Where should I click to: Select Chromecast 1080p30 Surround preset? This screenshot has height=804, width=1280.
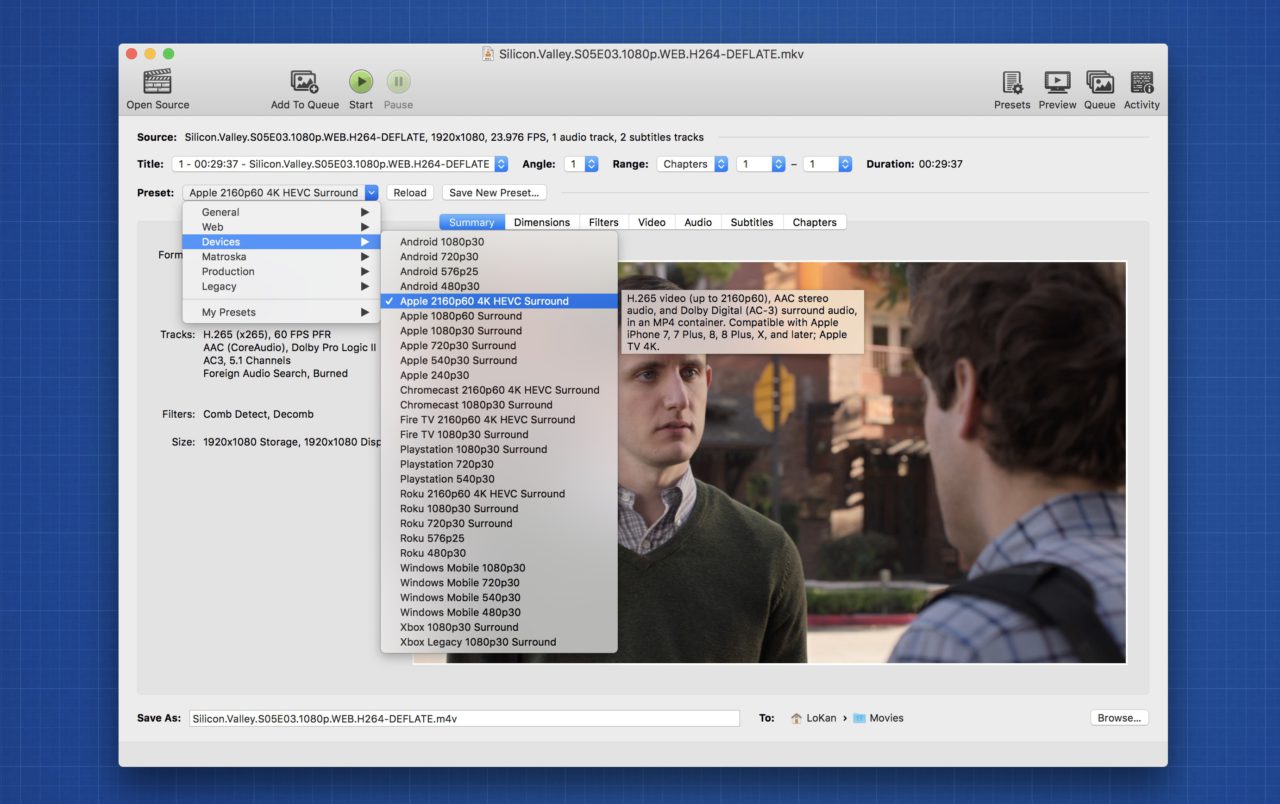[x=499, y=405]
